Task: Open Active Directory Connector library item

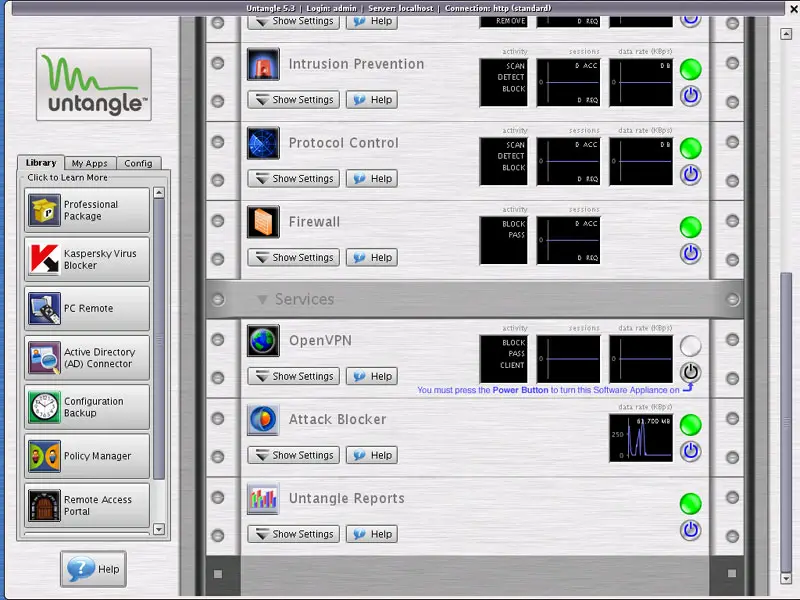Action: [x=87, y=358]
